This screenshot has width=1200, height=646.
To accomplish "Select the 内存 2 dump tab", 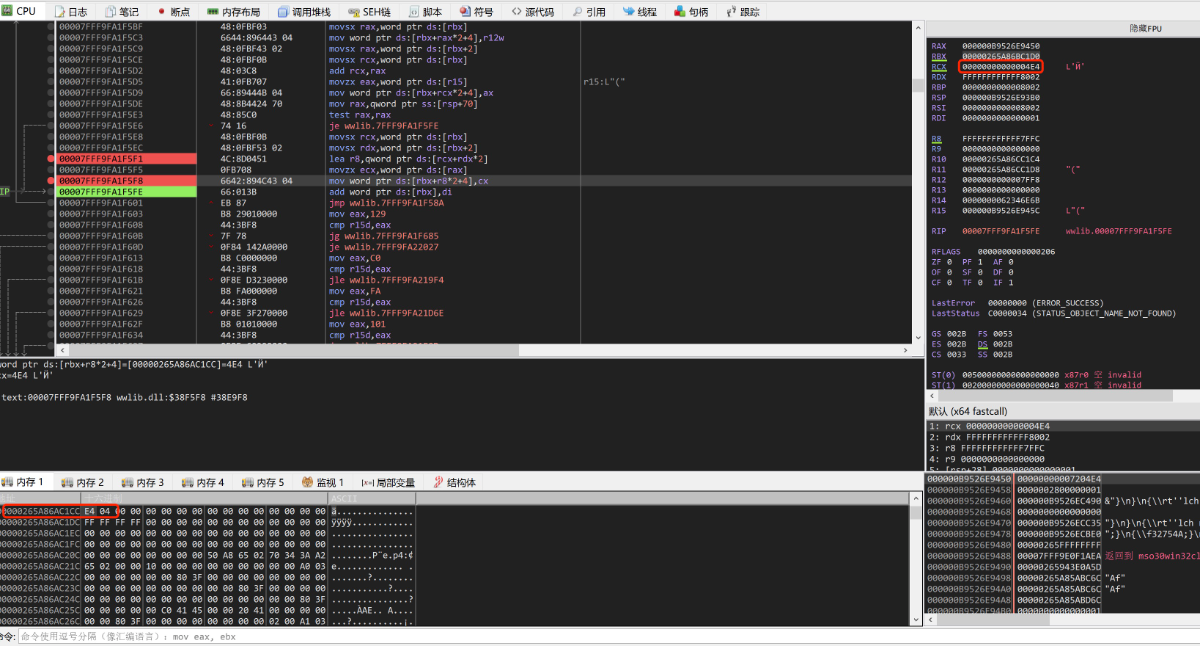I will 85,482.
